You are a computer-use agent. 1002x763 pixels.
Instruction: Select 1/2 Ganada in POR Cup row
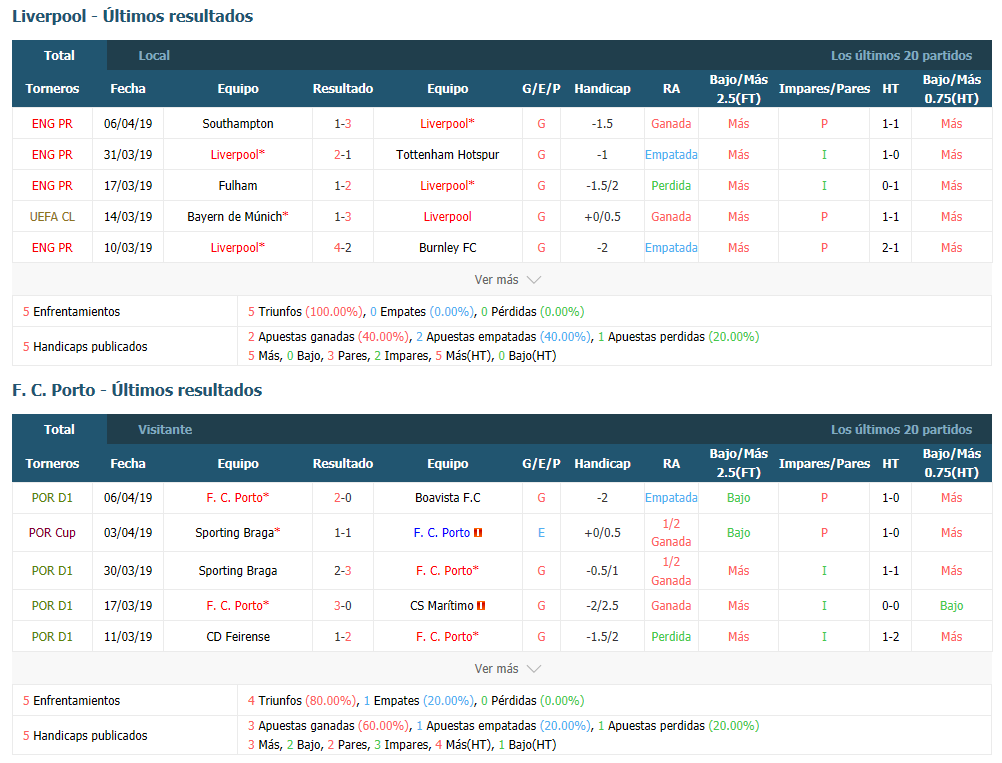point(671,533)
